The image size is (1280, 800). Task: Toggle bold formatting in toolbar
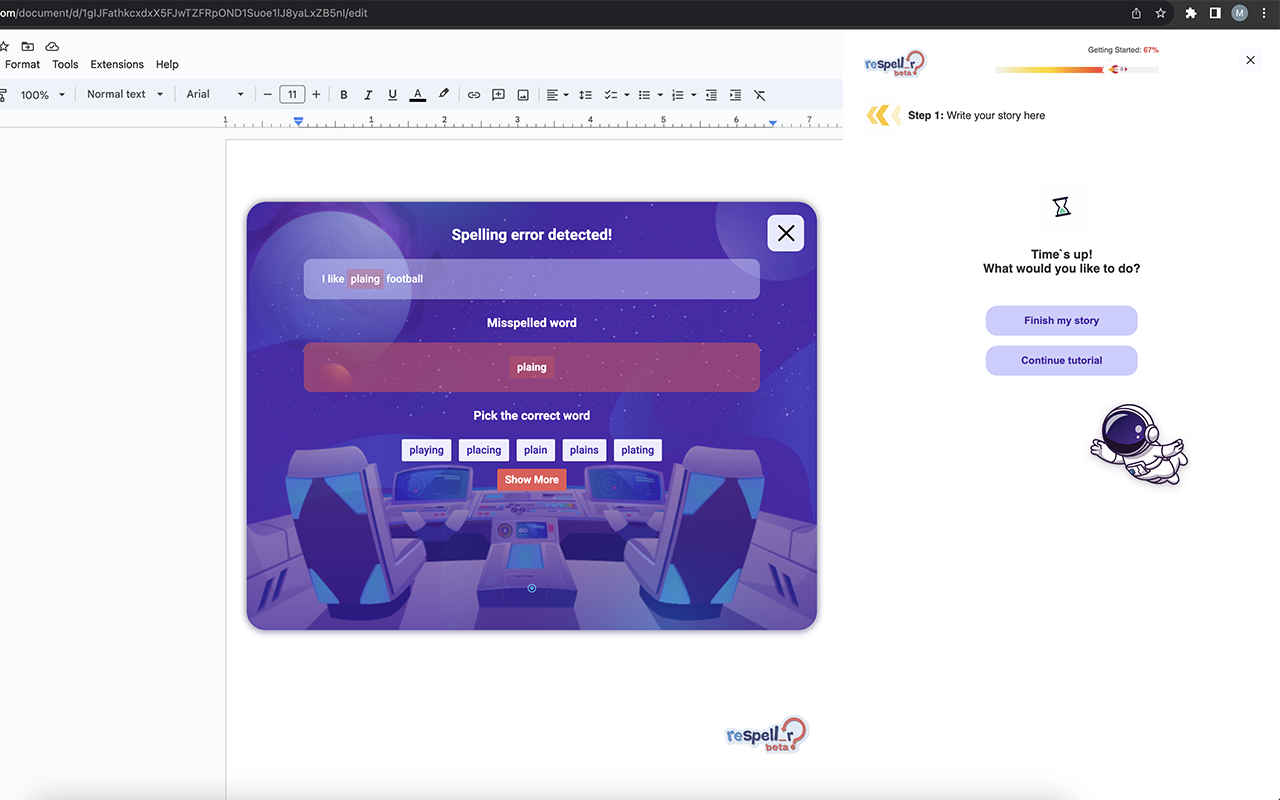click(344, 95)
